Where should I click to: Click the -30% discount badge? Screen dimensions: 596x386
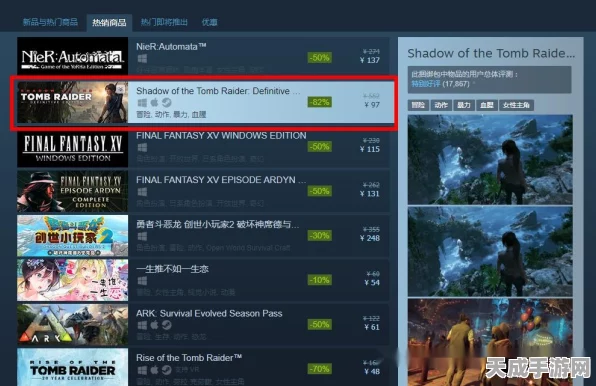(319, 236)
